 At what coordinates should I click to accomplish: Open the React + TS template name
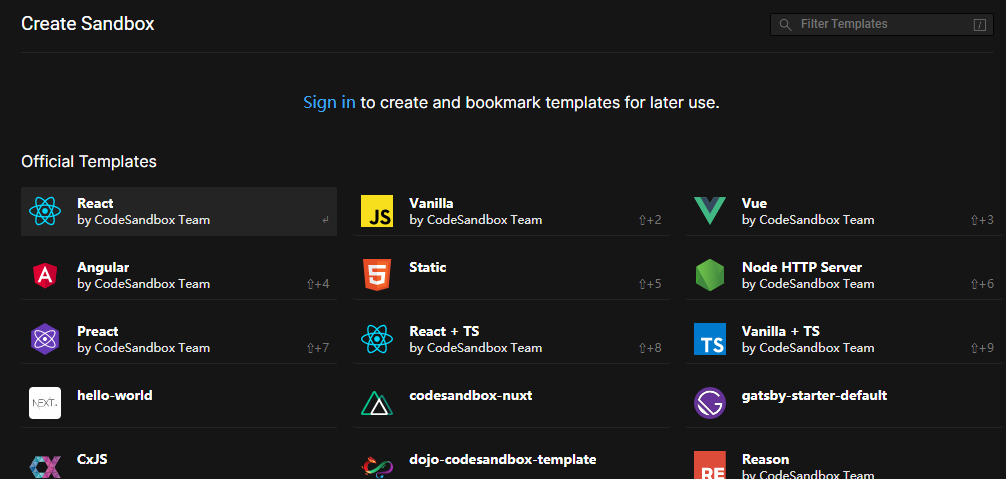444,332
